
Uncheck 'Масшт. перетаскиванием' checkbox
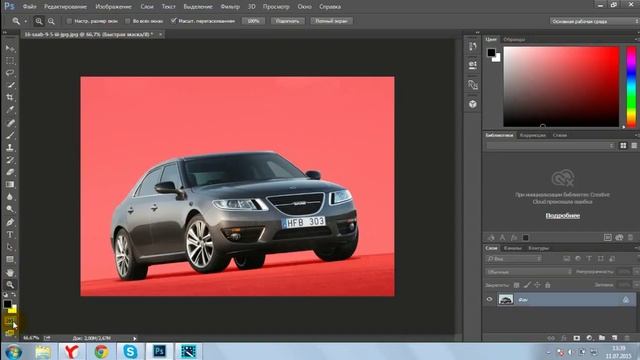coord(173,21)
